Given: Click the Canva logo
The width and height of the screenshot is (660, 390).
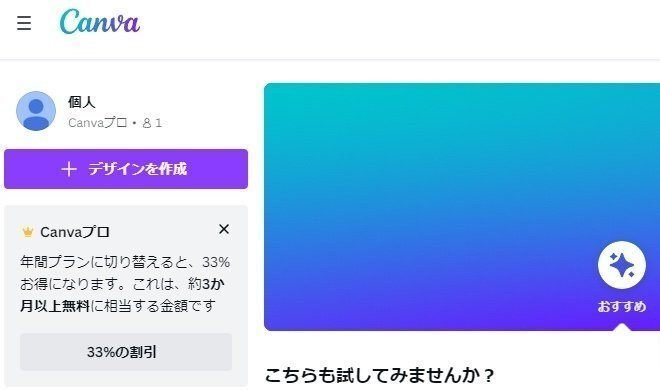Looking at the screenshot, I should [x=99, y=21].
